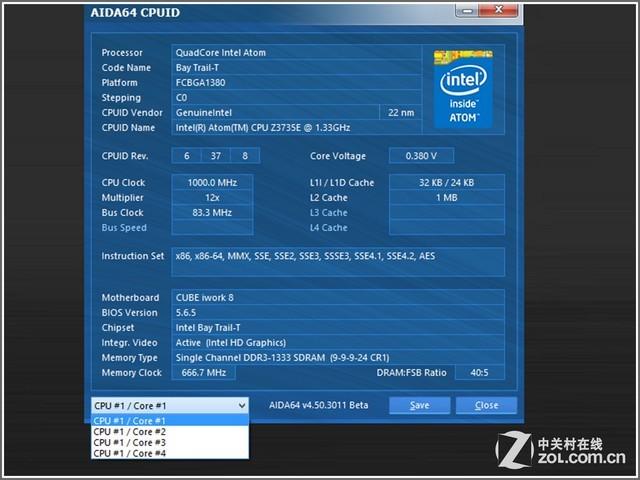Screen dimensions: 640x480
Task: Click platform value FCBGA1380
Action: tap(296, 83)
